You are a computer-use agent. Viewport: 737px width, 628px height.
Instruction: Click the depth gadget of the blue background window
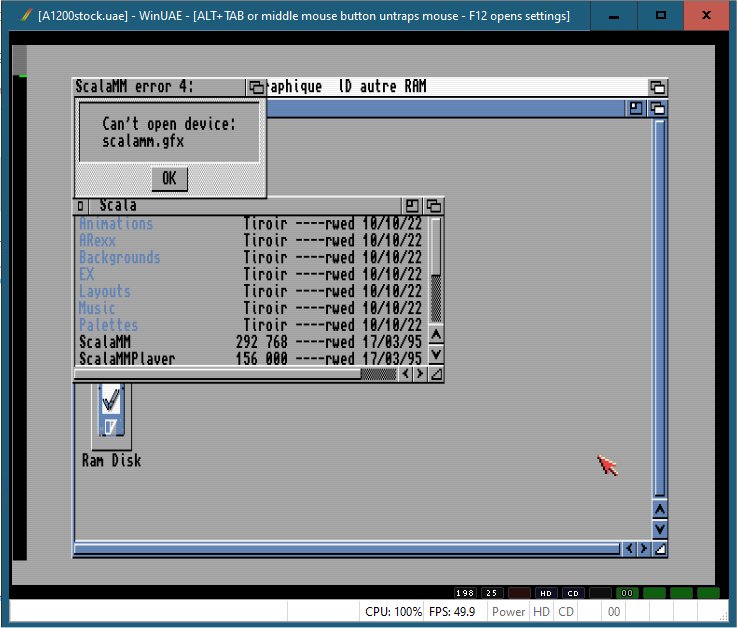pyautogui.click(x=657, y=109)
